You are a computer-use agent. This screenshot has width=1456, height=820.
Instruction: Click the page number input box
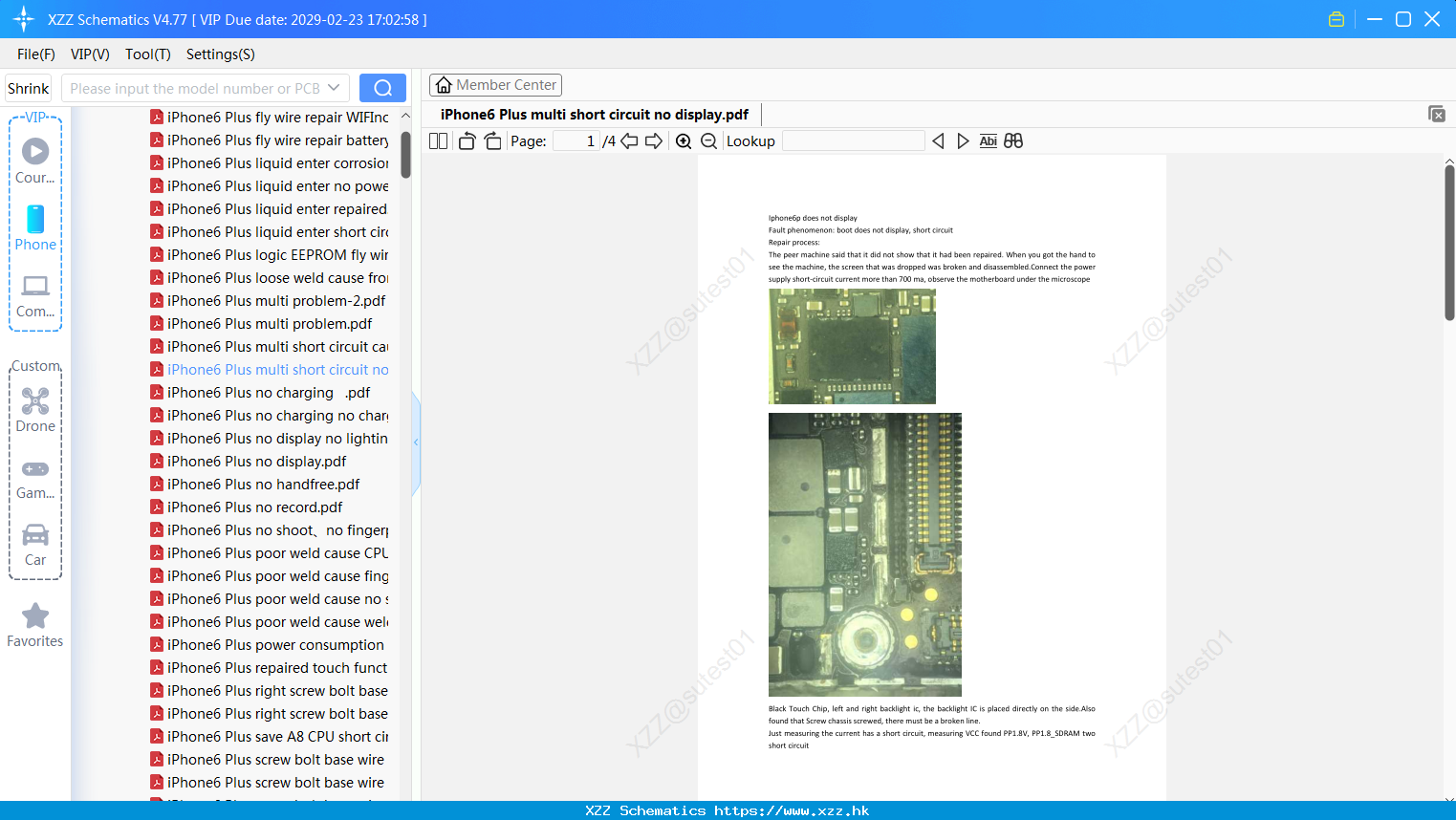[576, 141]
